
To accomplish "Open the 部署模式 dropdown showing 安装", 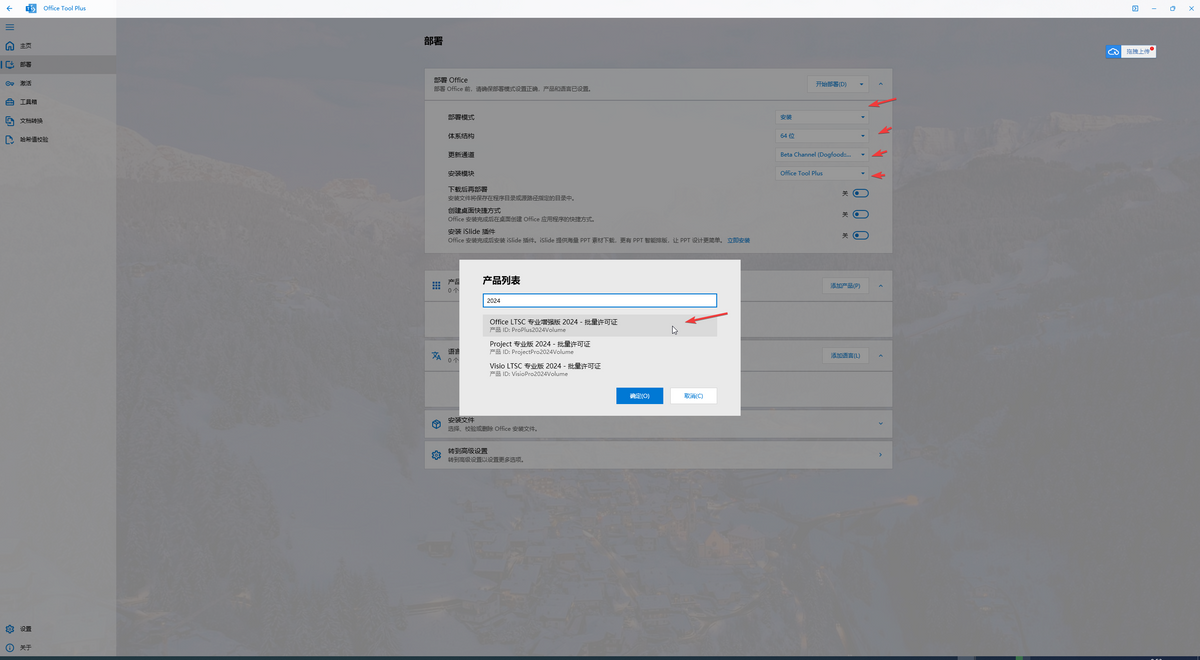I will click(x=822, y=117).
